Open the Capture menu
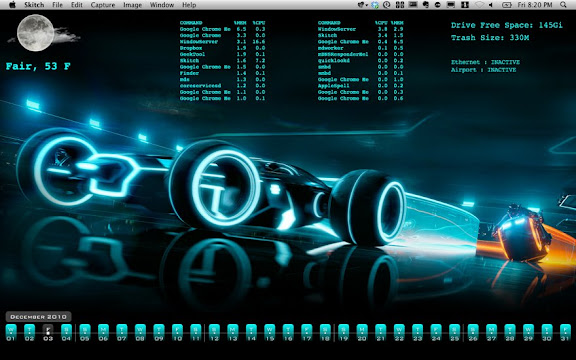This screenshot has height=360, width=576. click(103, 5)
